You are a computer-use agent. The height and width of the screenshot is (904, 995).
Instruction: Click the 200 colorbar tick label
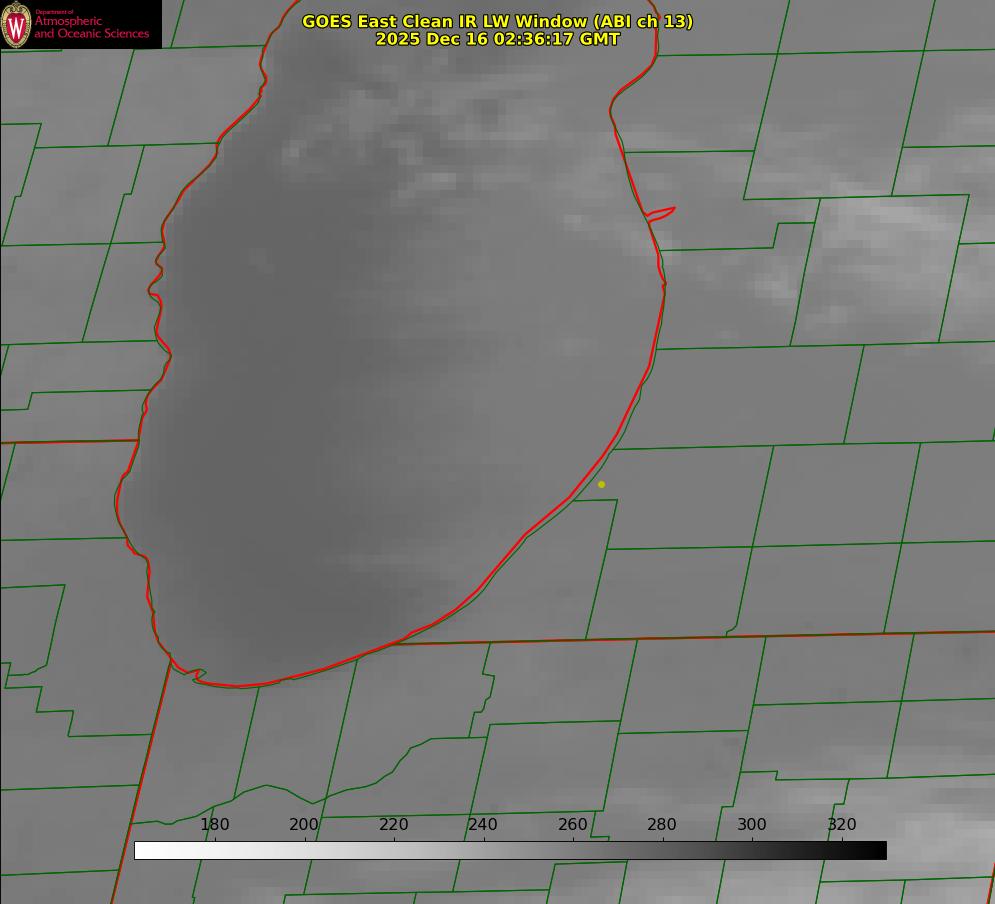click(x=304, y=824)
